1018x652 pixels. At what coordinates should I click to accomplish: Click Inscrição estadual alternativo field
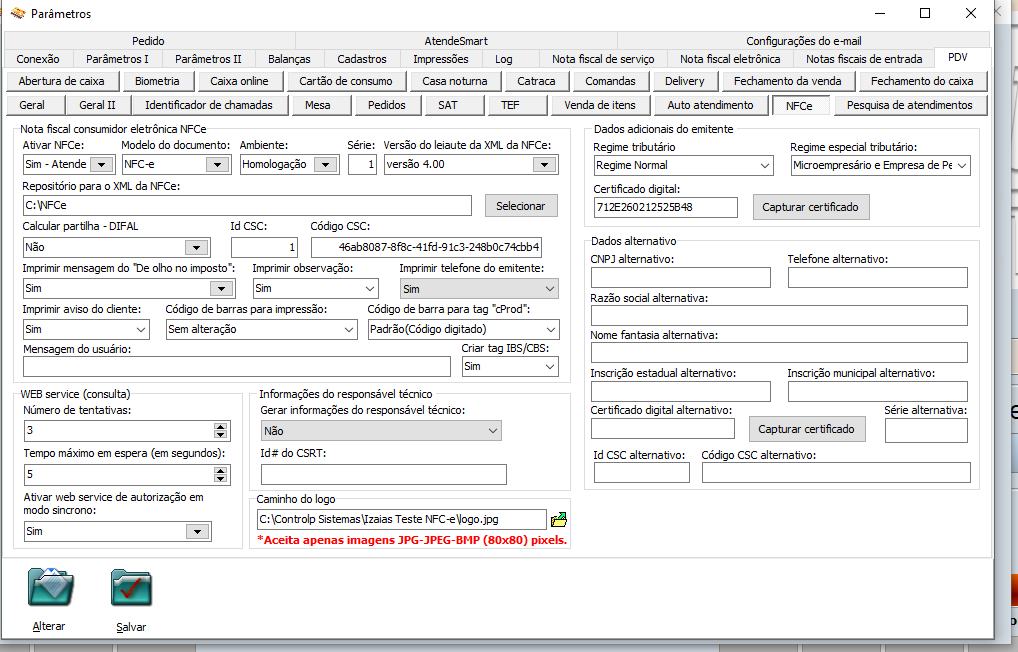680,392
